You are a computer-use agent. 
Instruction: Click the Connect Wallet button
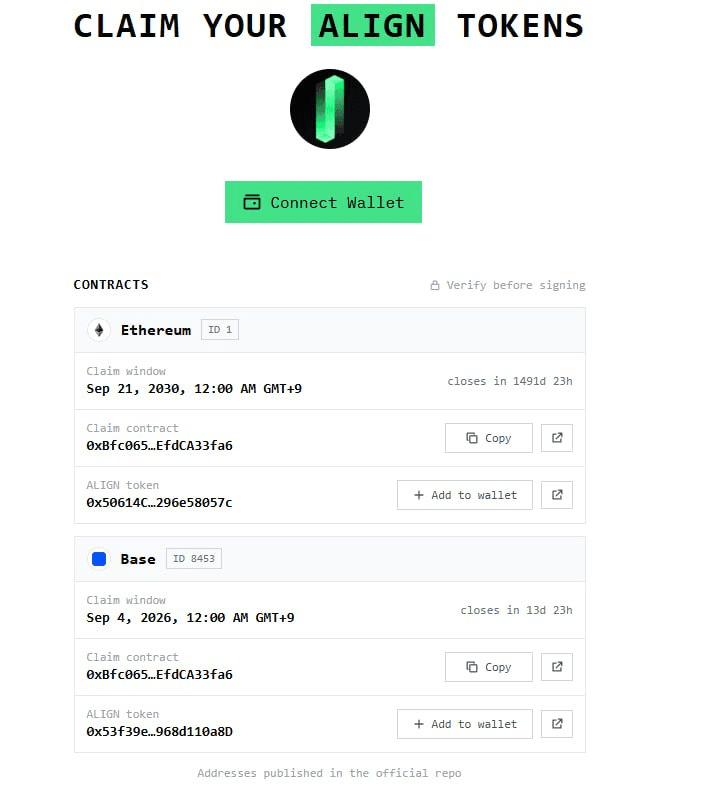[323, 202]
